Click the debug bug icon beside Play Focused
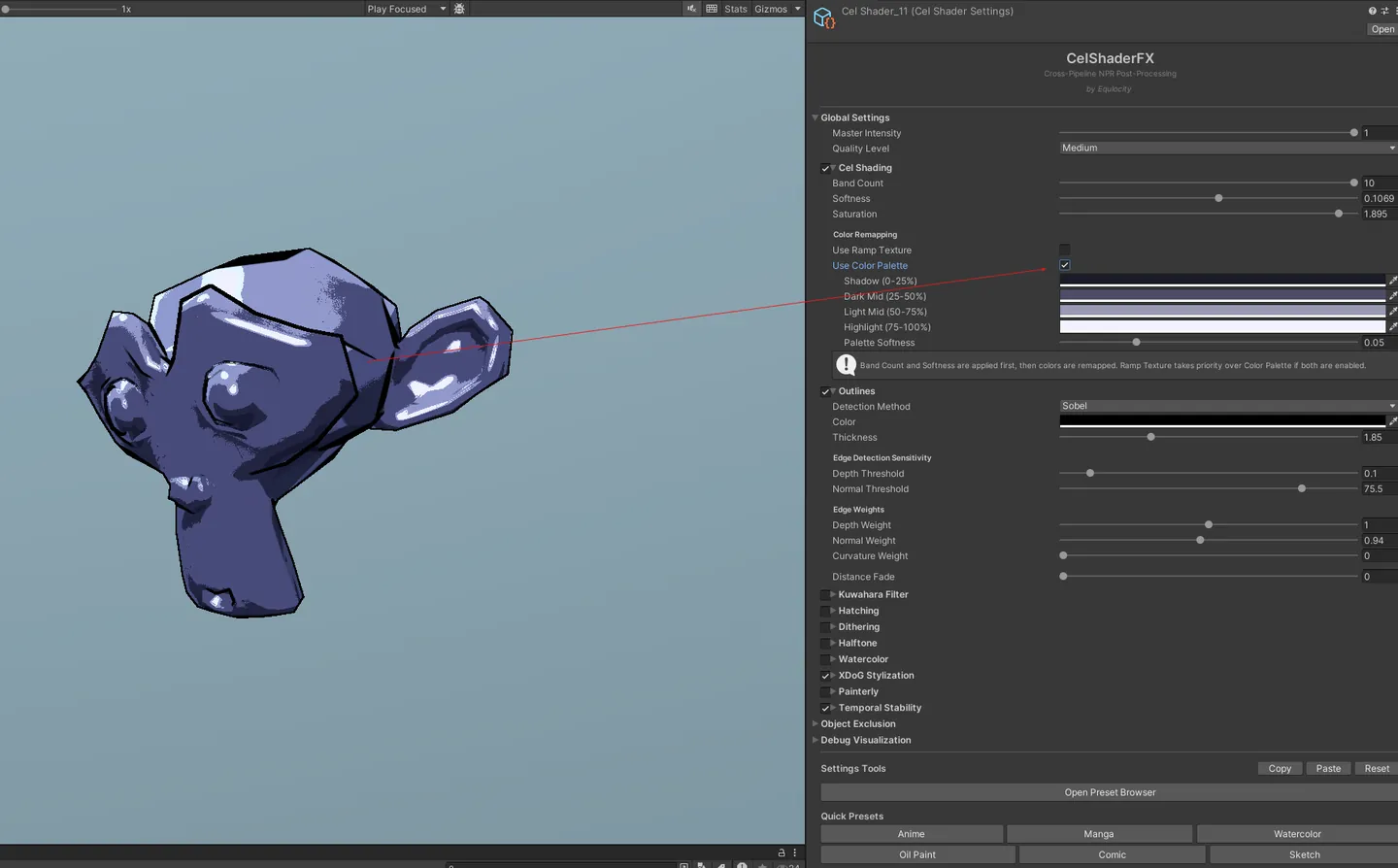Image resolution: width=1398 pixels, height=868 pixels. [459, 9]
